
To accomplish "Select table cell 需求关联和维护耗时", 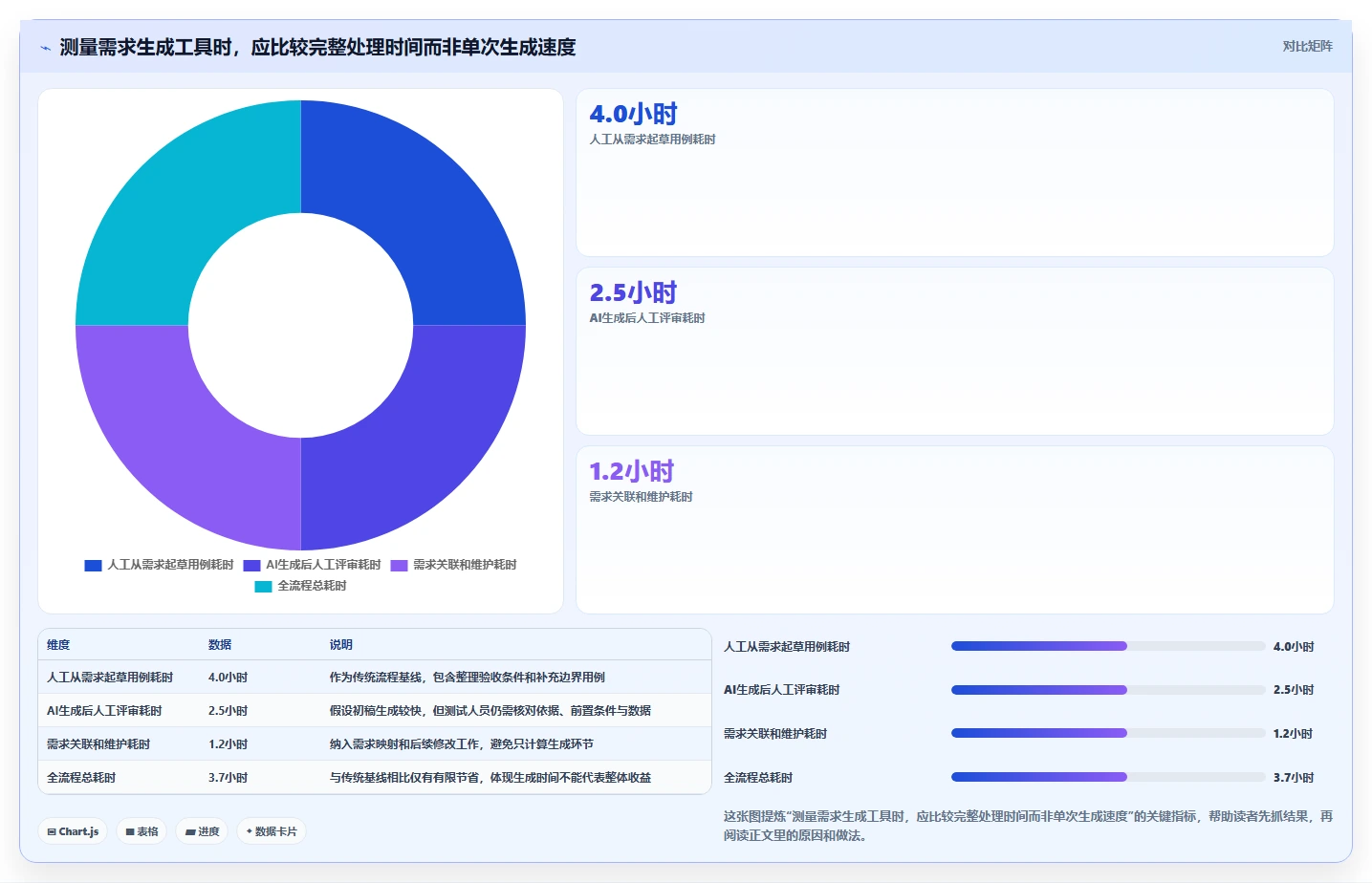I will 98,744.
